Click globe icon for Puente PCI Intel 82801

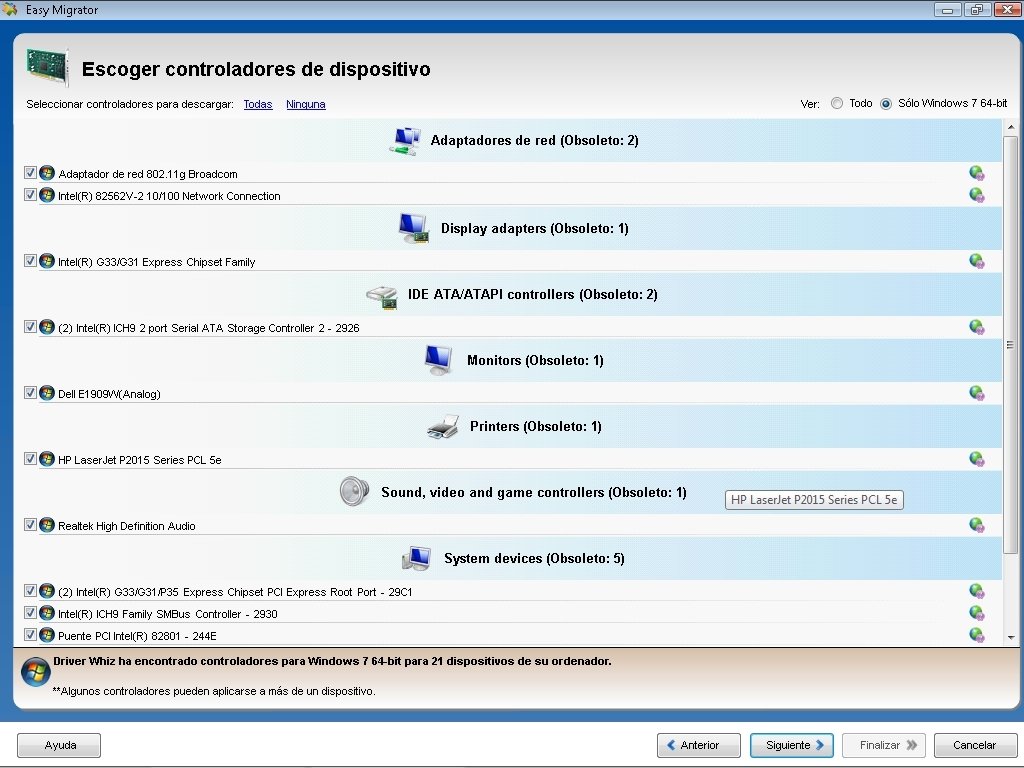[x=977, y=635]
